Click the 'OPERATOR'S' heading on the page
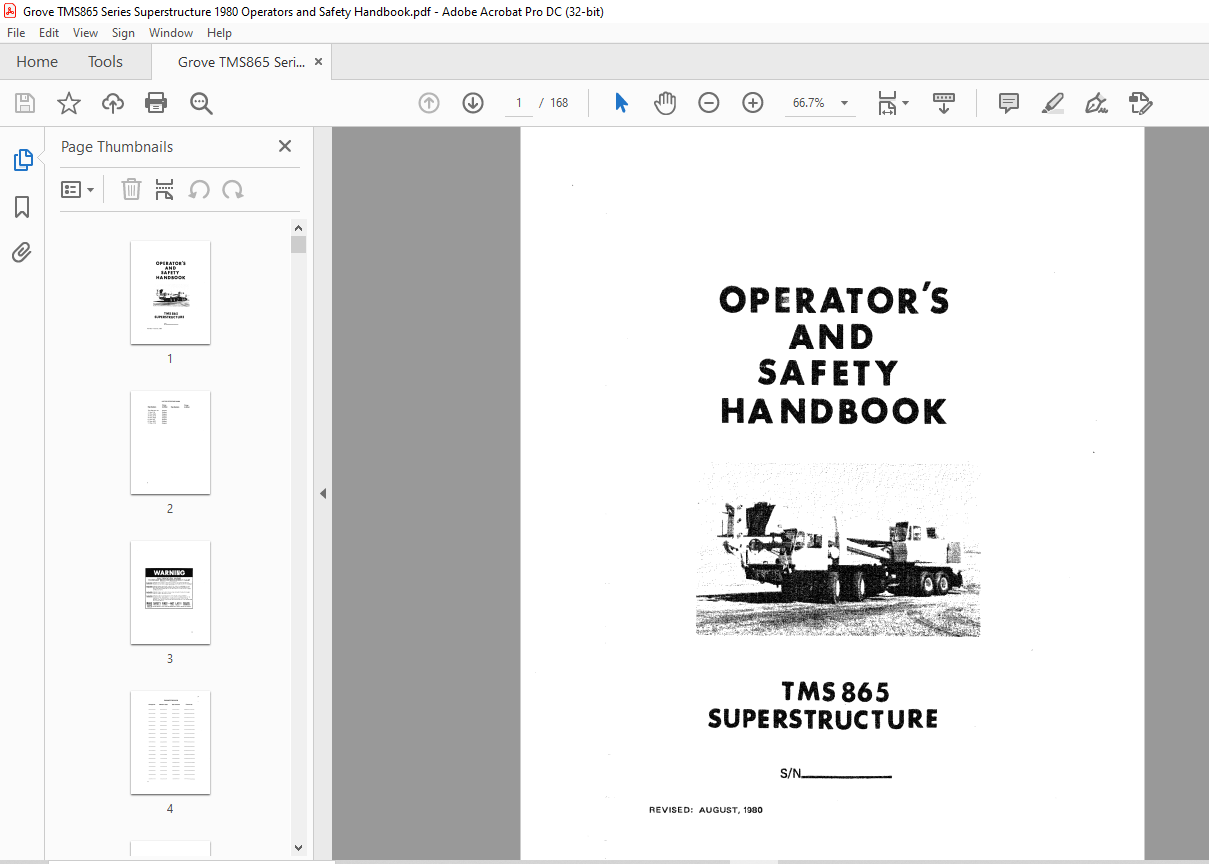This screenshot has width=1209, height=864. click(x=833, y=301)
